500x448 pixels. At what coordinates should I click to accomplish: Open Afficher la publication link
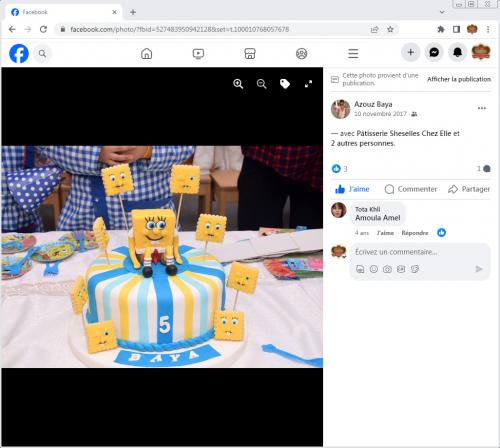click(459, 79)
